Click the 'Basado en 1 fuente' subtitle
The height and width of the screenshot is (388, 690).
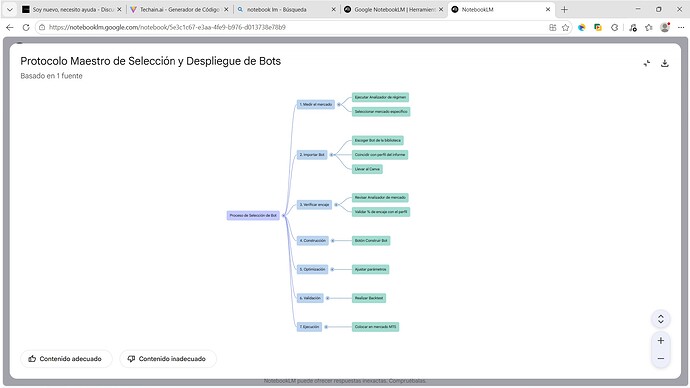pos(51,76)
